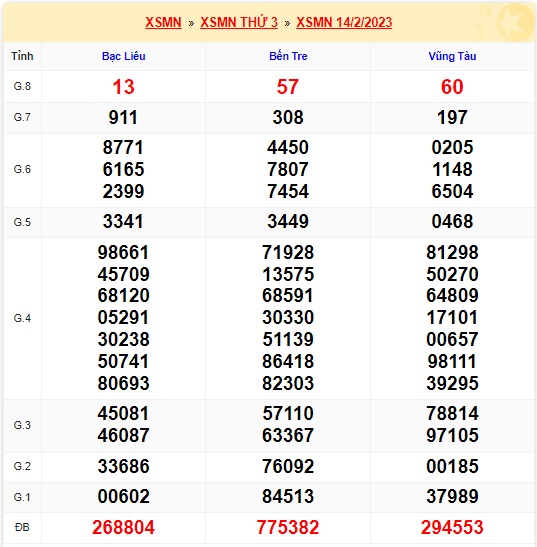
Task: Click the G.6 number 2399
Action: click(123, 191)
